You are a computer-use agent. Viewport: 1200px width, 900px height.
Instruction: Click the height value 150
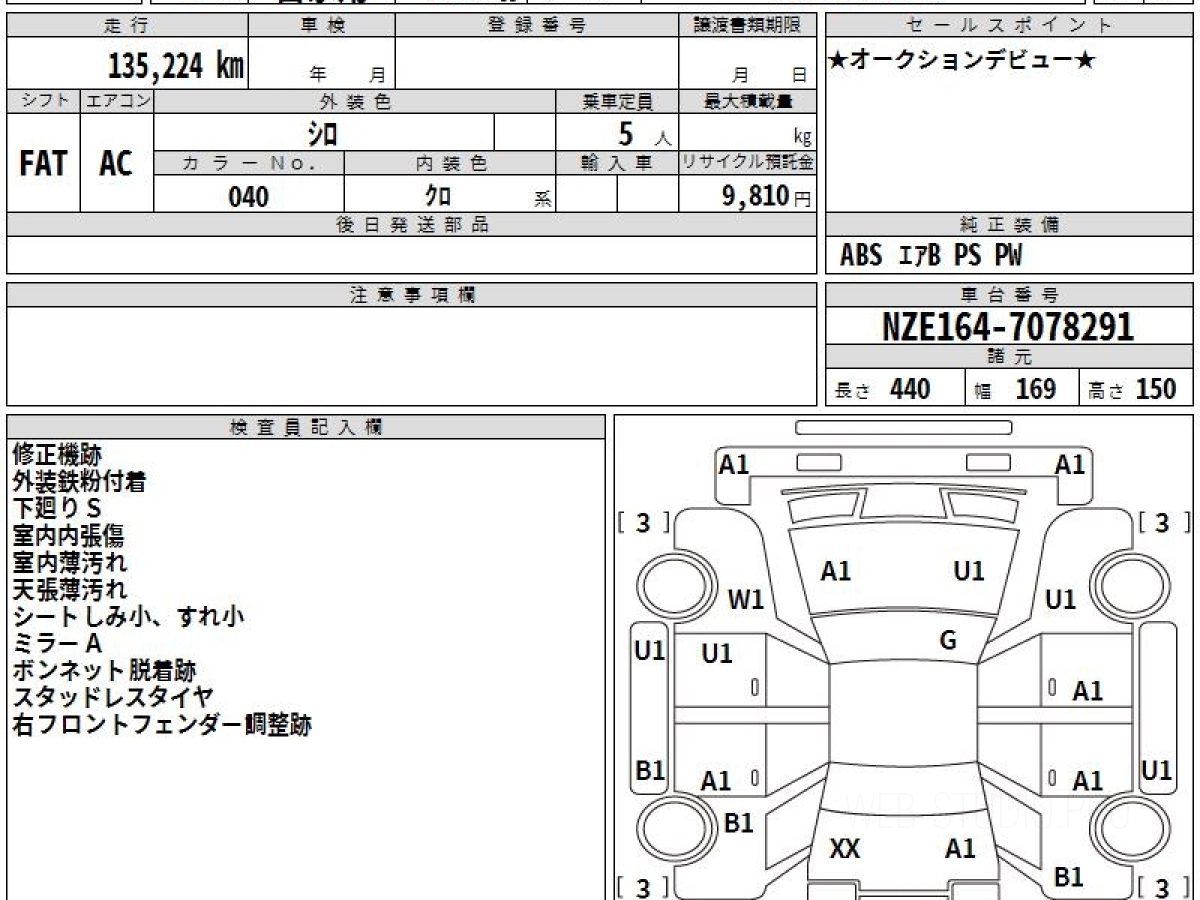1155,389
